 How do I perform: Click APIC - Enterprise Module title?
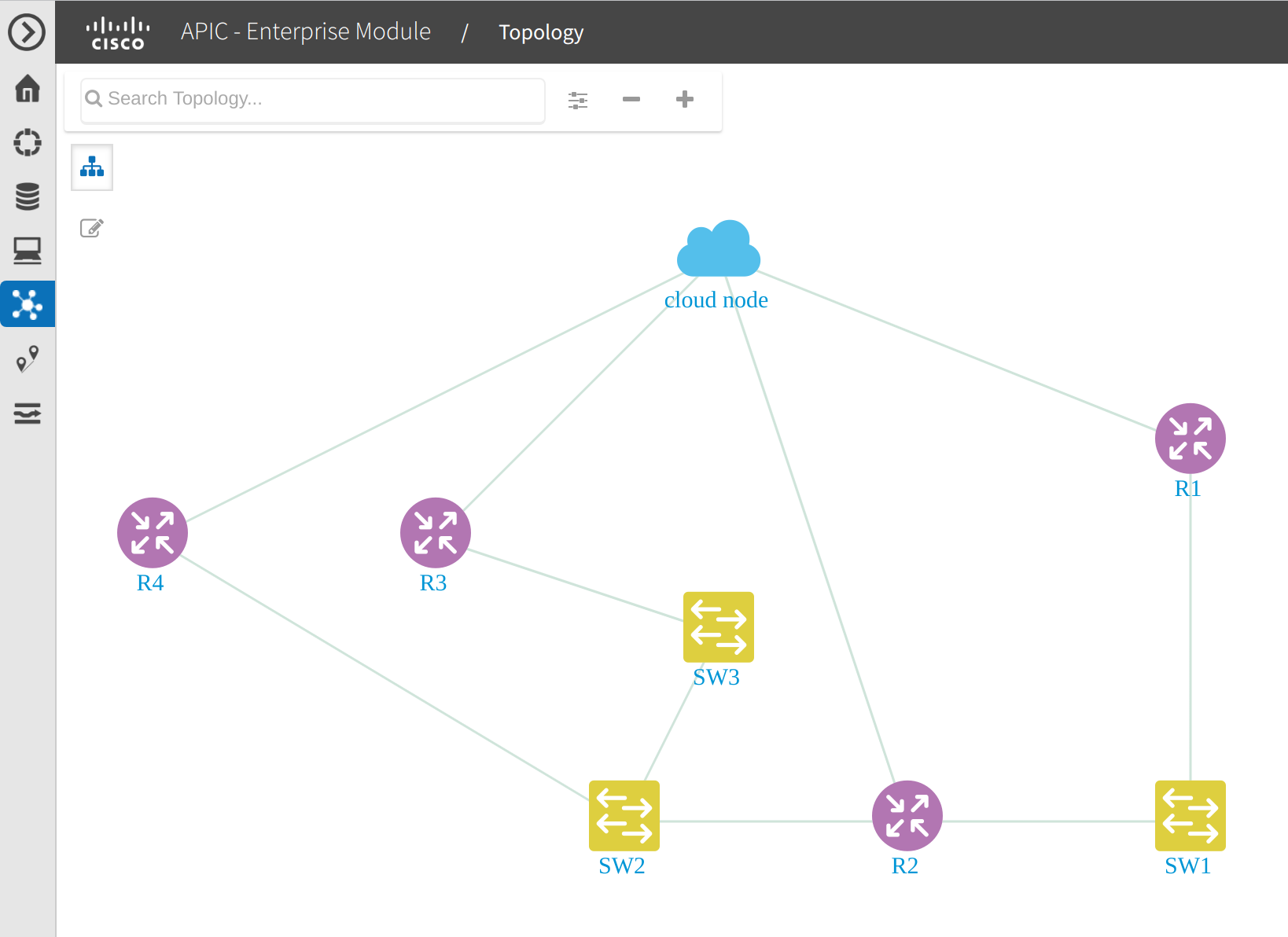pos(305,32)
